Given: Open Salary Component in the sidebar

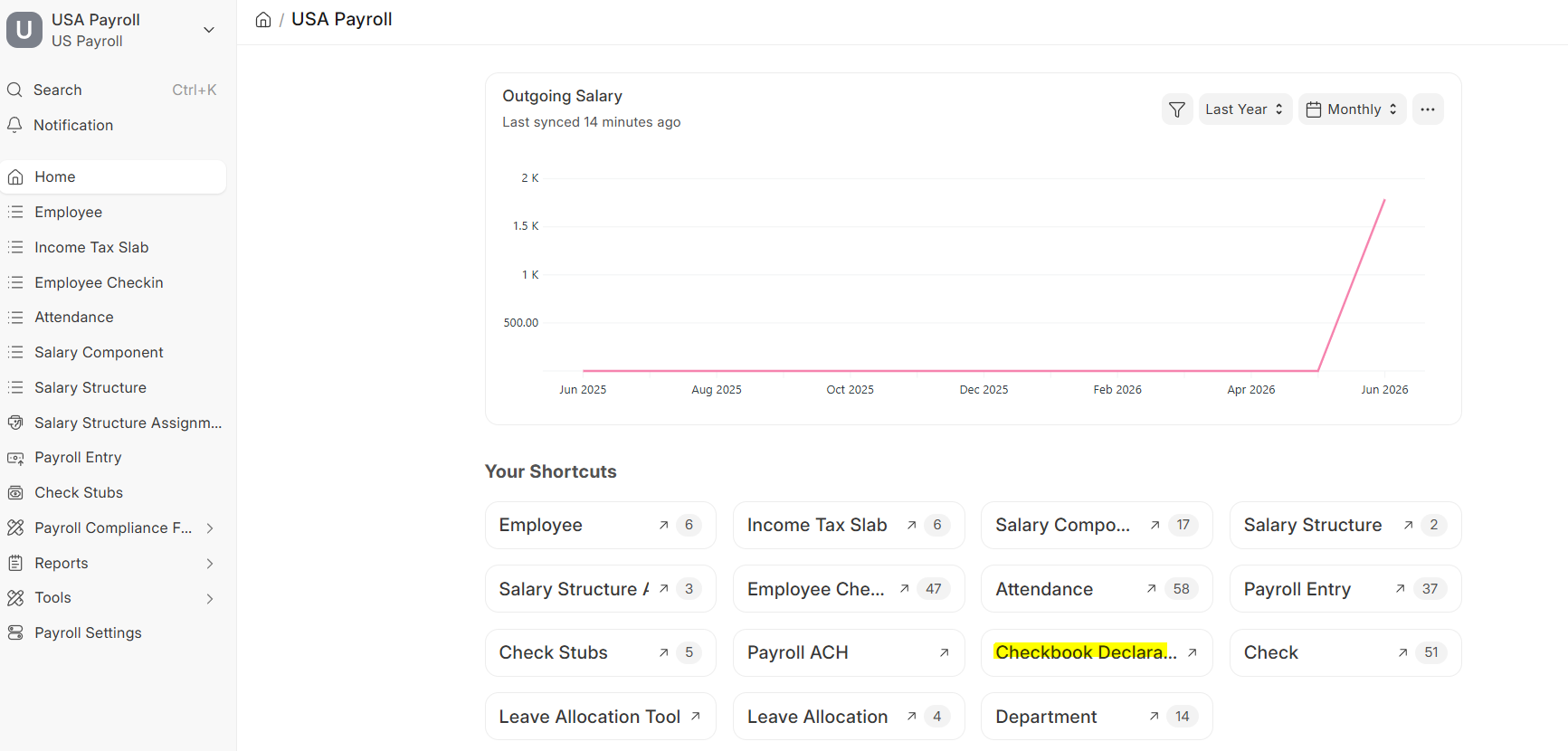Looking at the screenshot, I should (x=113, y=353).
